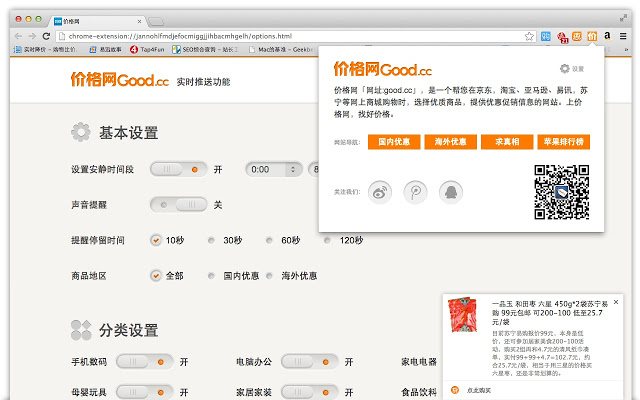The image size is (640, 400).
Task: Click the QR code image
Action: click(x=562, y=192)
